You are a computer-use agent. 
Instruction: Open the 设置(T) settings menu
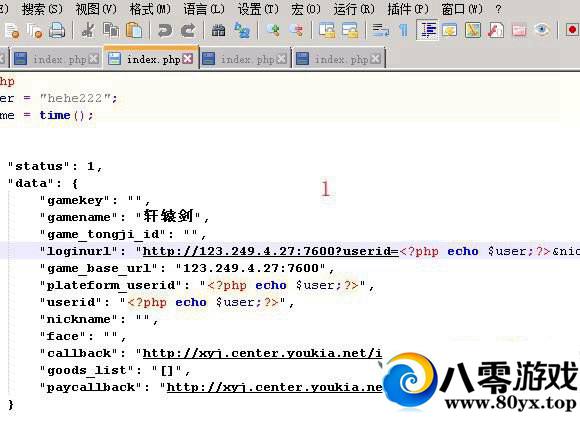[x=258, y=9]
